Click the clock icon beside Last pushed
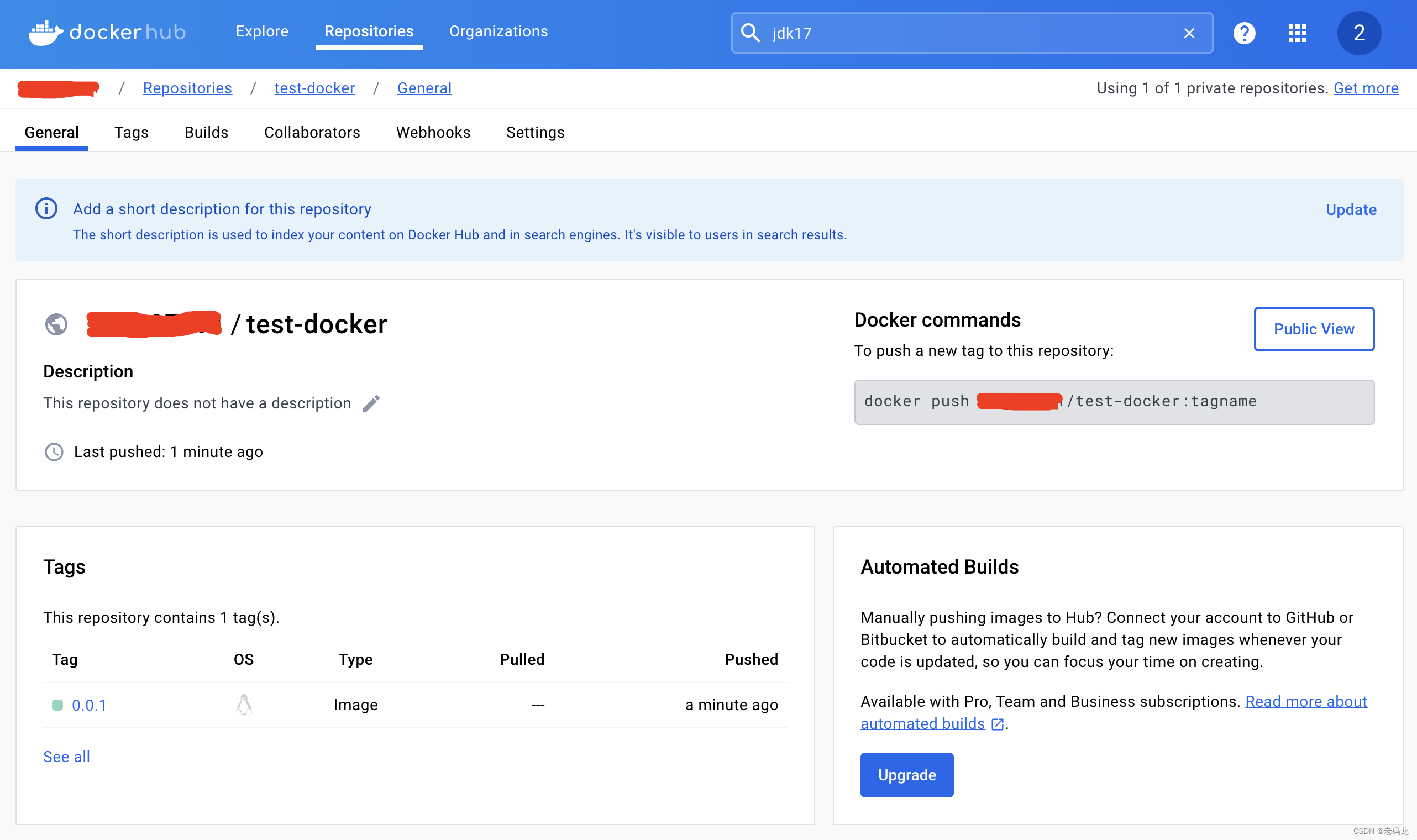The image size is (1417, 840). [54, 452]
